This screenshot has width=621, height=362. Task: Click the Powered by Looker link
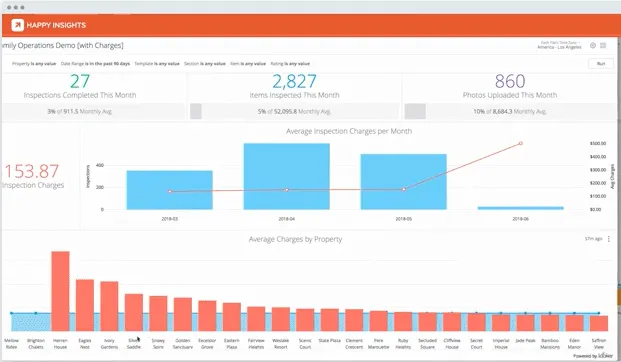(x=593, y=356)
